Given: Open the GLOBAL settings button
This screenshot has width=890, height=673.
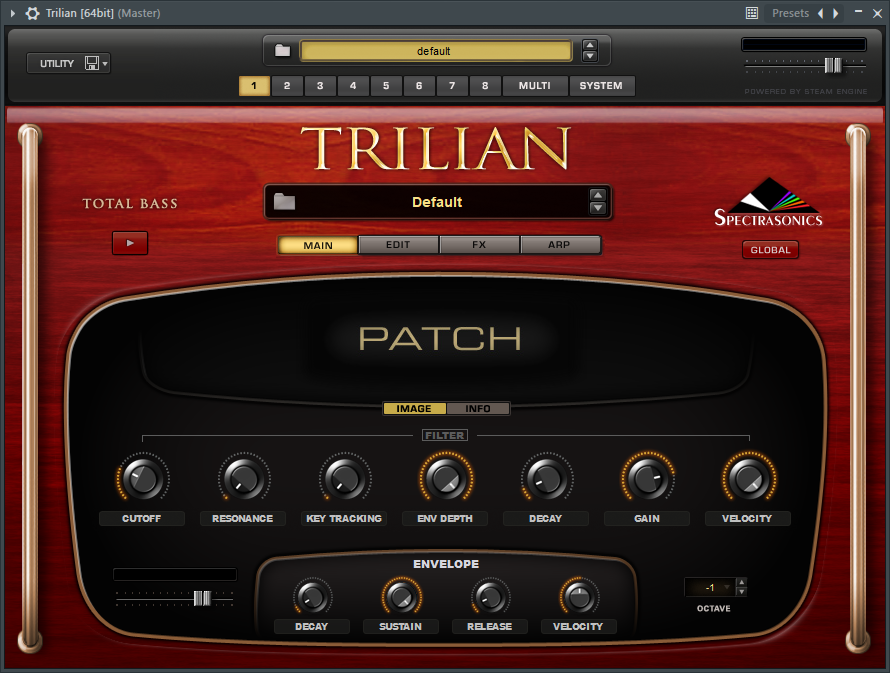Looking at the screenshot, I should click(x=770, y=250).
